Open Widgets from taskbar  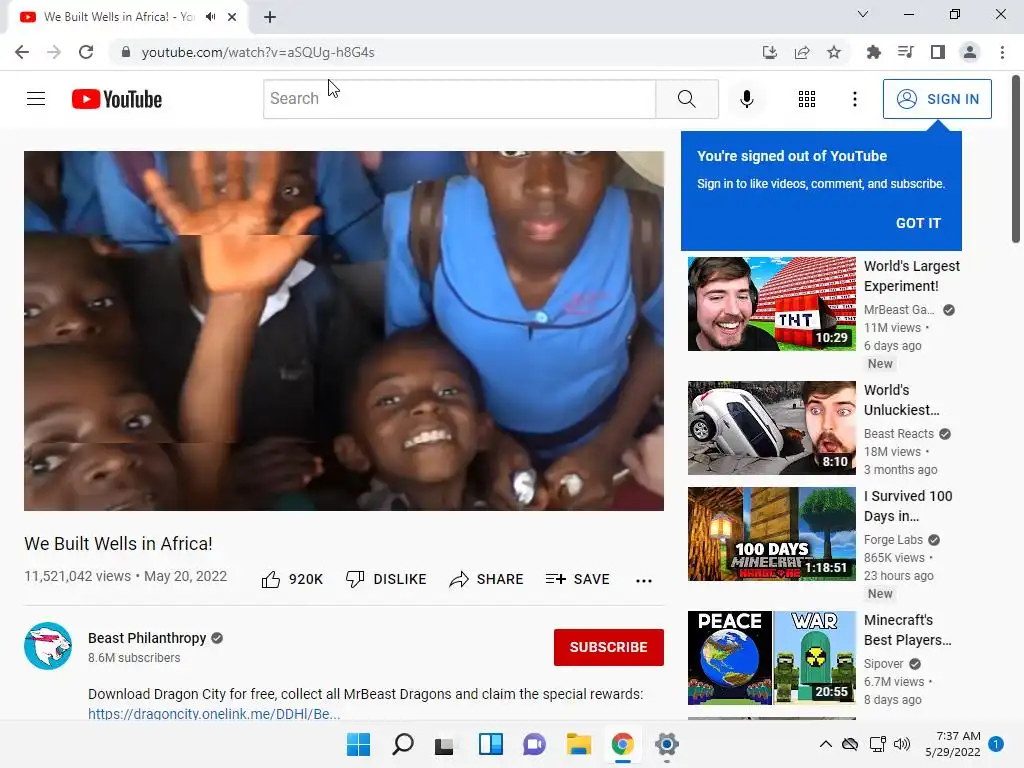pyautogui.click(x=490, y=744)
